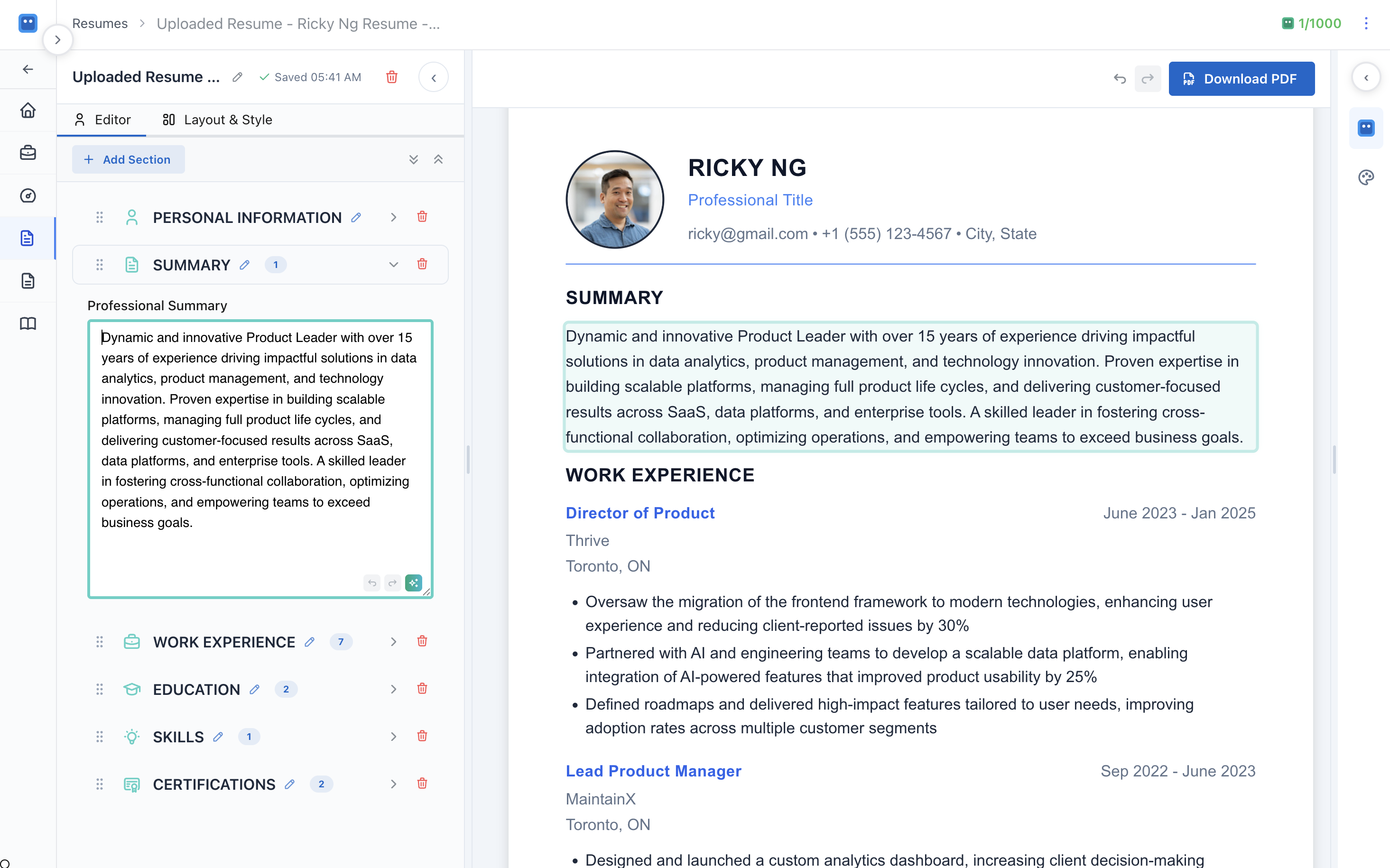Click the red trash icon beside Saved status
This screenshot has width=1390, height=868.
pos(391,77)
